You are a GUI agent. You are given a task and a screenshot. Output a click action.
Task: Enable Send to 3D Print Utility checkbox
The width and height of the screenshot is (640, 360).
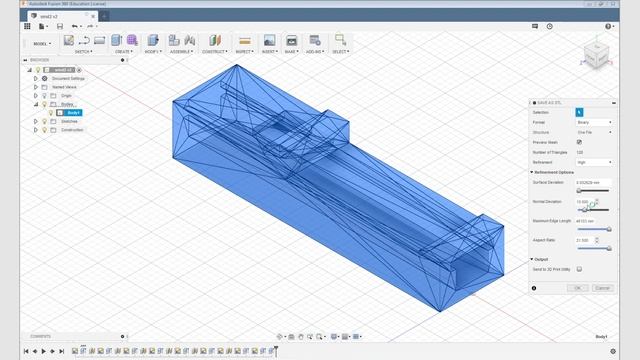pos(579,269)
